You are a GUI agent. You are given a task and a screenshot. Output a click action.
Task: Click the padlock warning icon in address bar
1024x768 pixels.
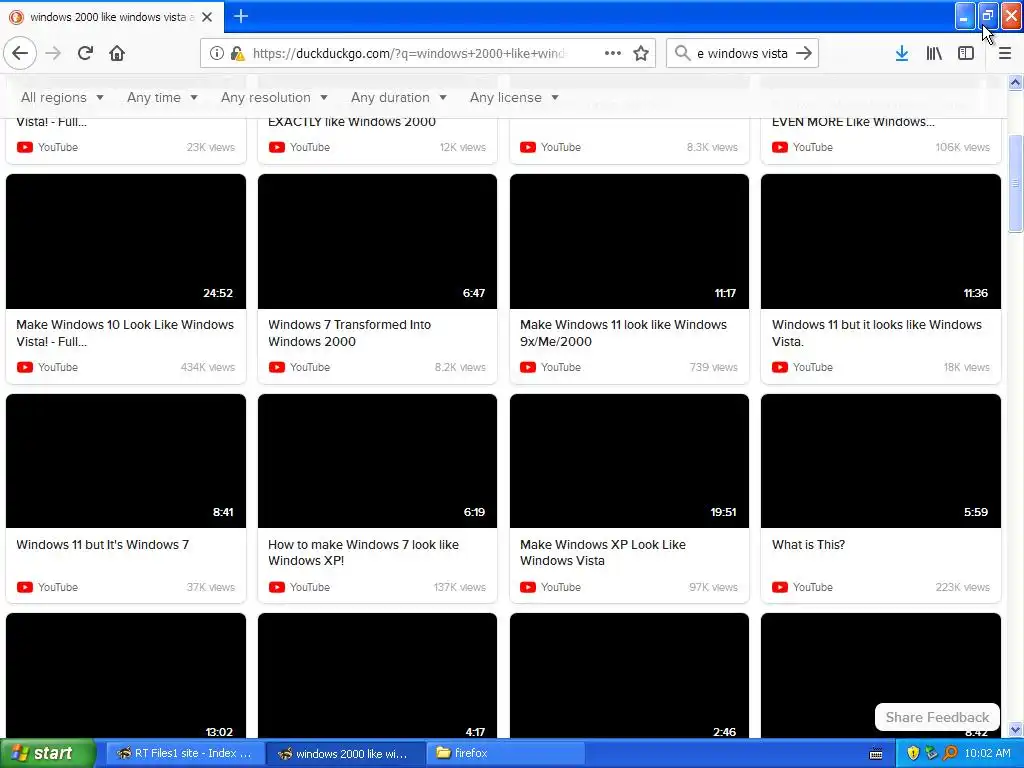click(238, 54)
